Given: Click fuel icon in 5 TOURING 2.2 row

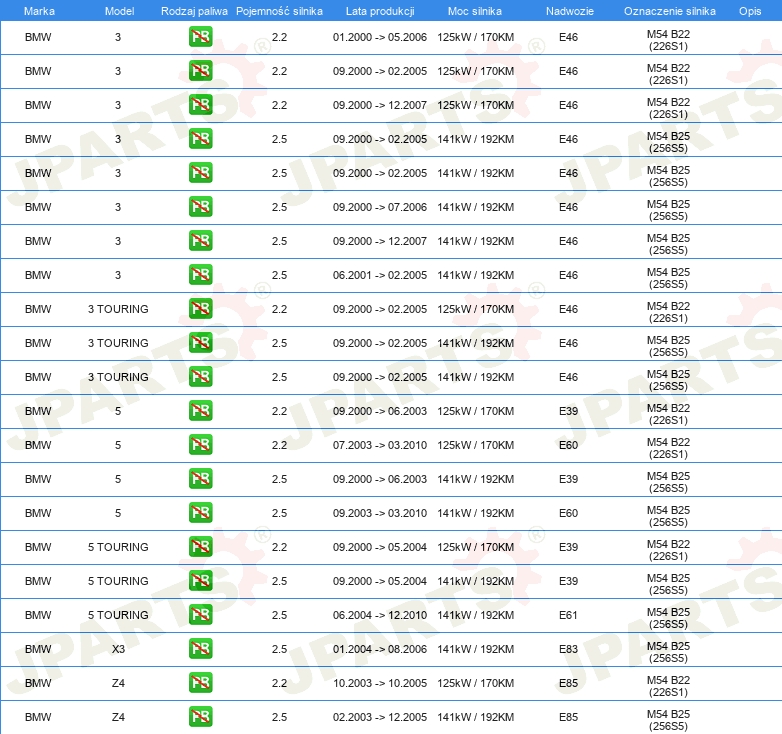Looking at the screenshot, I should coord(200,547).
